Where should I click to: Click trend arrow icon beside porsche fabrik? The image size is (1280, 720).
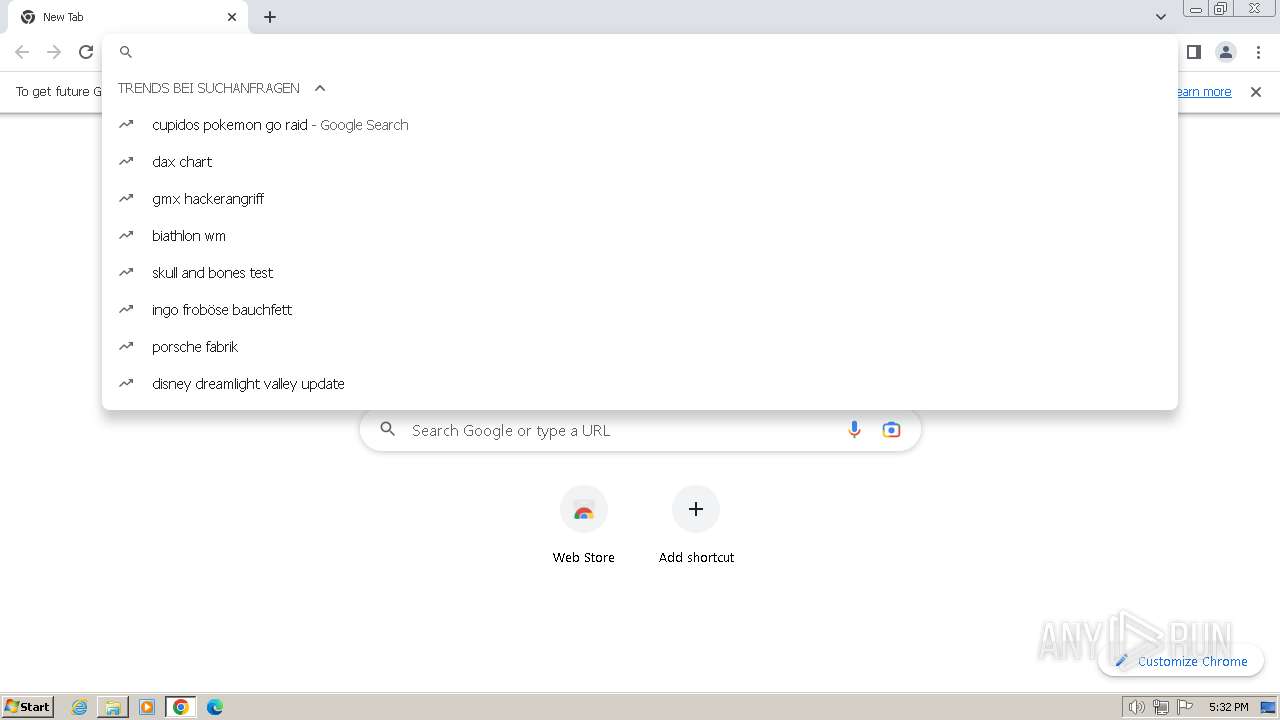click(126, 346)
